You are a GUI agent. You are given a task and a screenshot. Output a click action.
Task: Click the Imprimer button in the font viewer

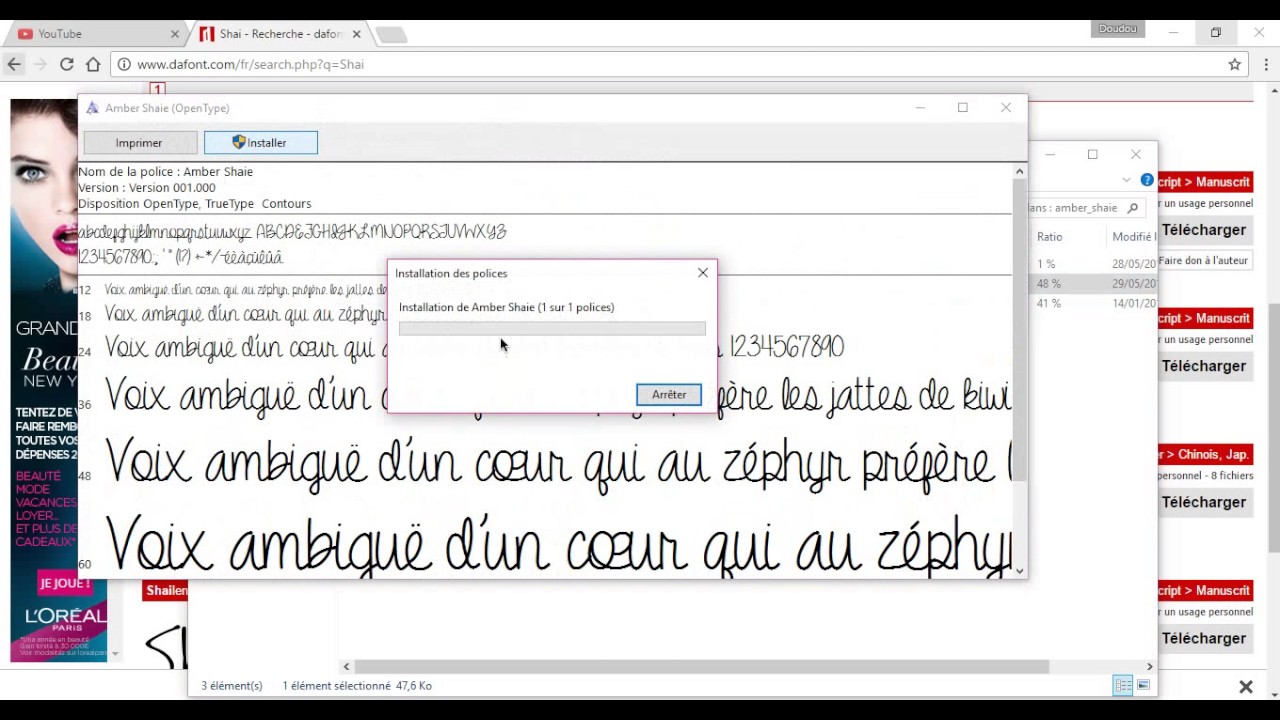point(139,143)
